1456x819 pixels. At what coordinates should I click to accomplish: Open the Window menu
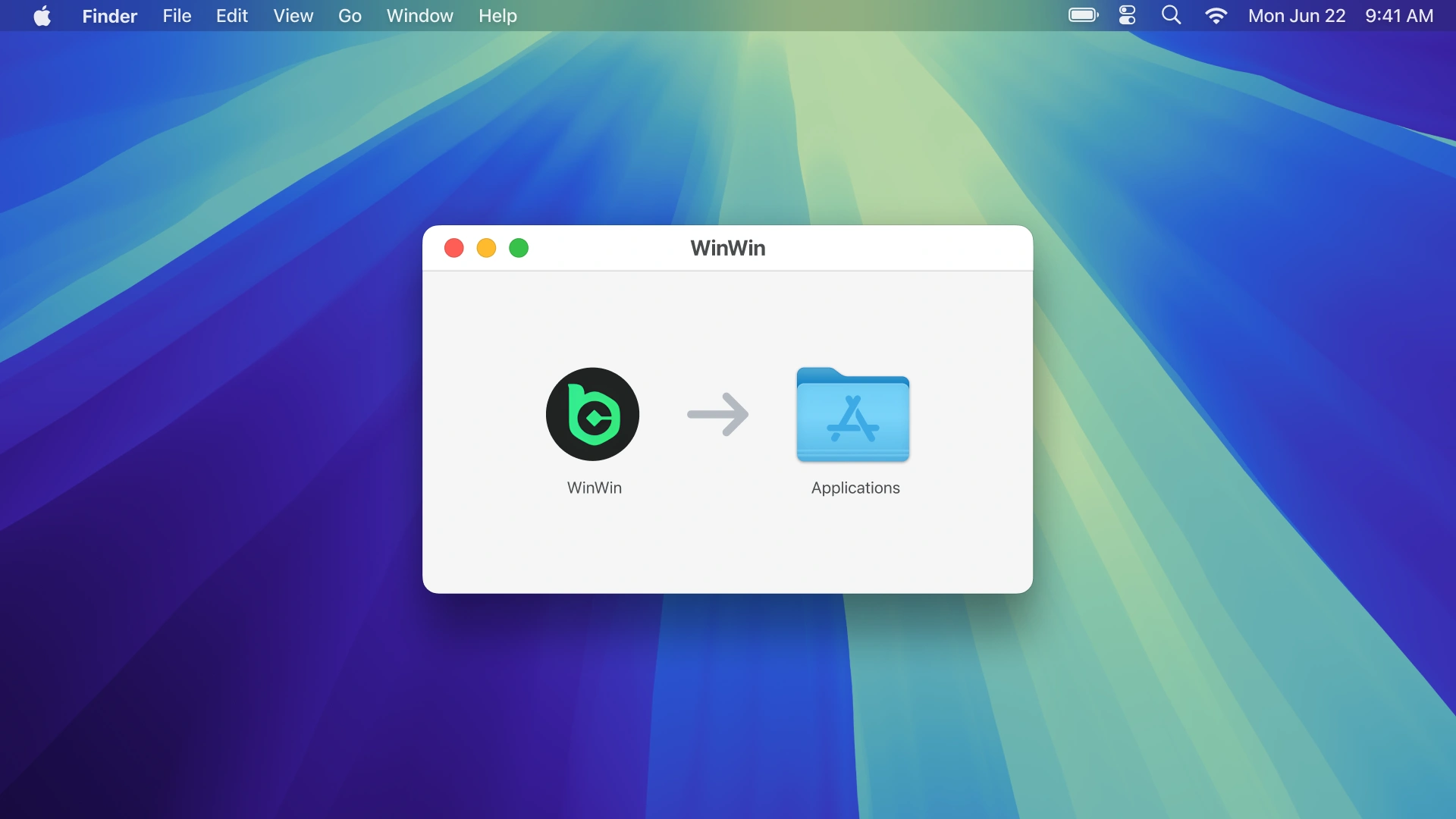point(419,15)
